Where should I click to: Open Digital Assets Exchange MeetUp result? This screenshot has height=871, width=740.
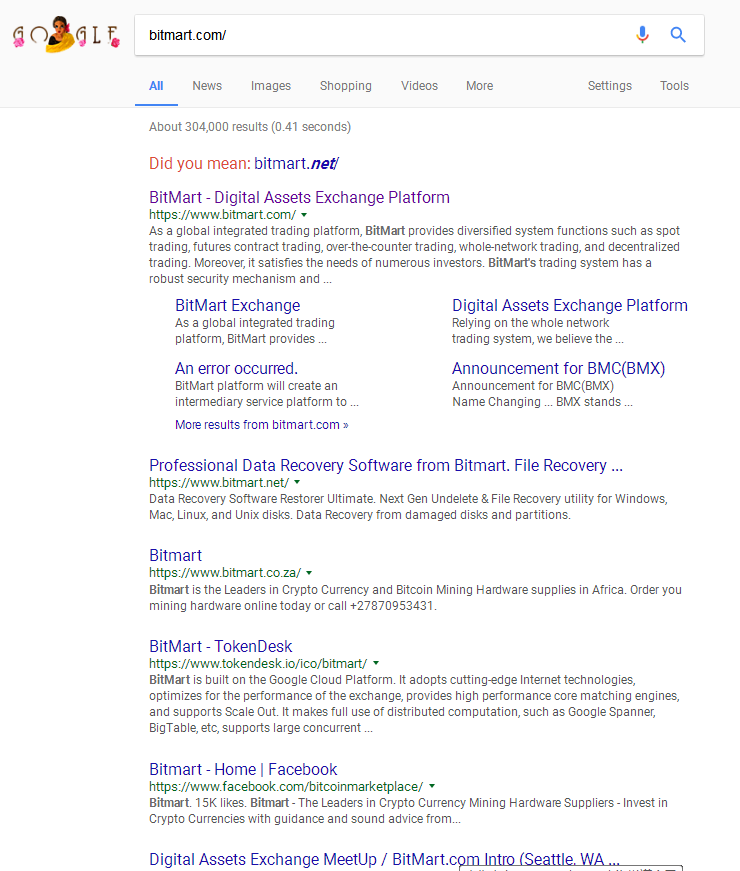[384, 859]
